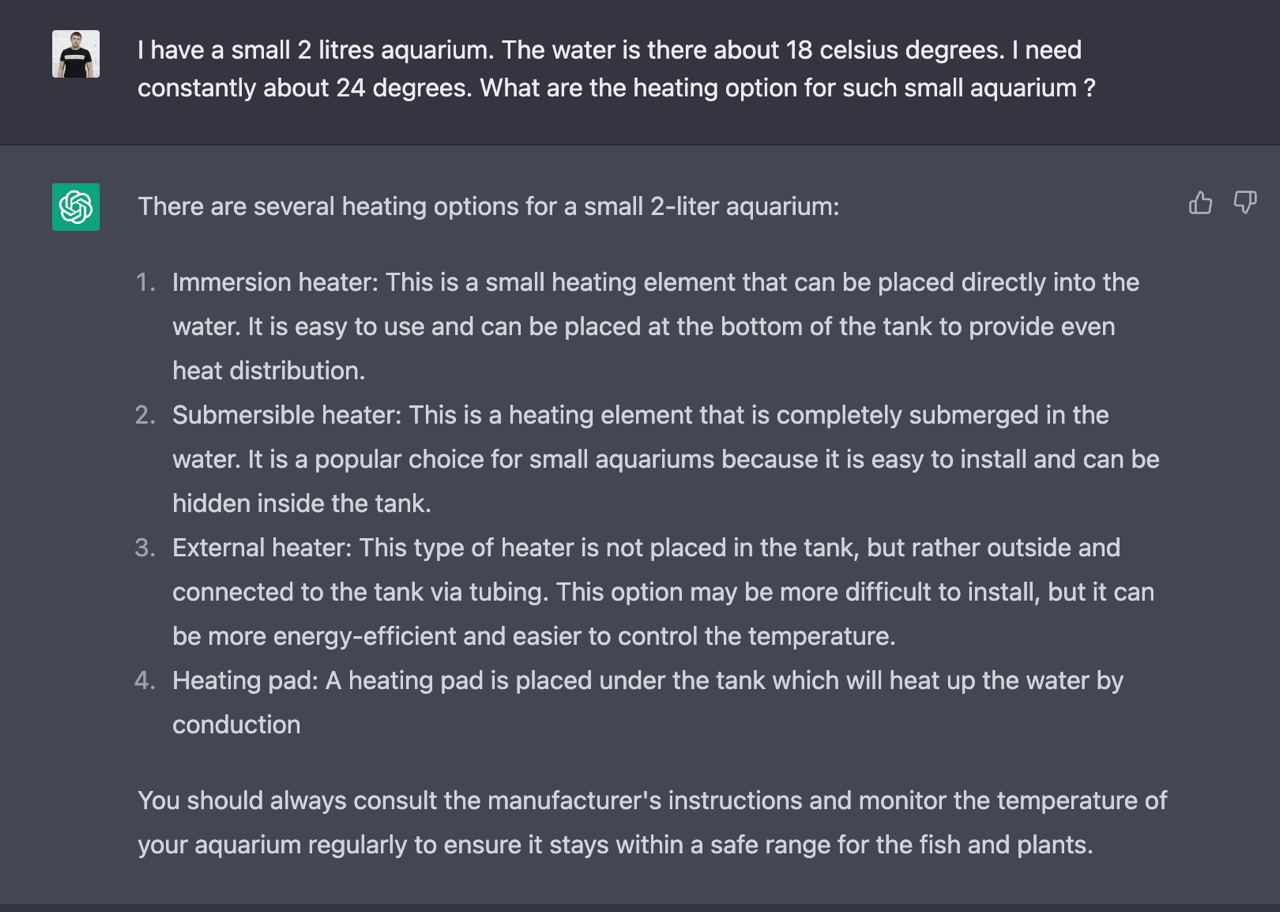Click the "hidden inside the tank." line
This screenshot has width=1280, height=912.
[x=301, y=503]
